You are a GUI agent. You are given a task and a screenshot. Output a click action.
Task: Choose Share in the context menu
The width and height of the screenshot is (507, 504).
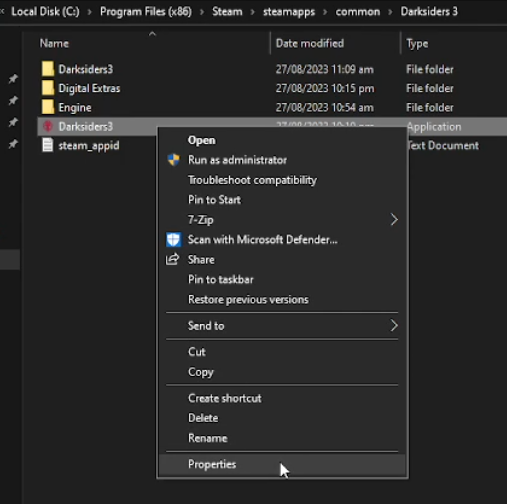coord(201,259)
